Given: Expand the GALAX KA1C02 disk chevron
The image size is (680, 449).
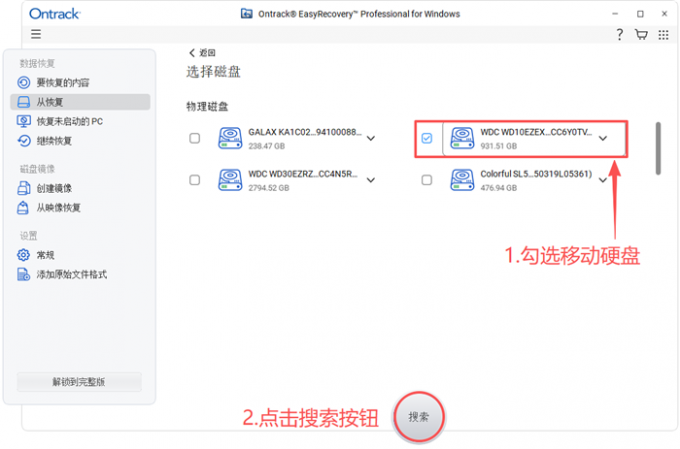Looking at the screenshot, I should click(371, 138).
